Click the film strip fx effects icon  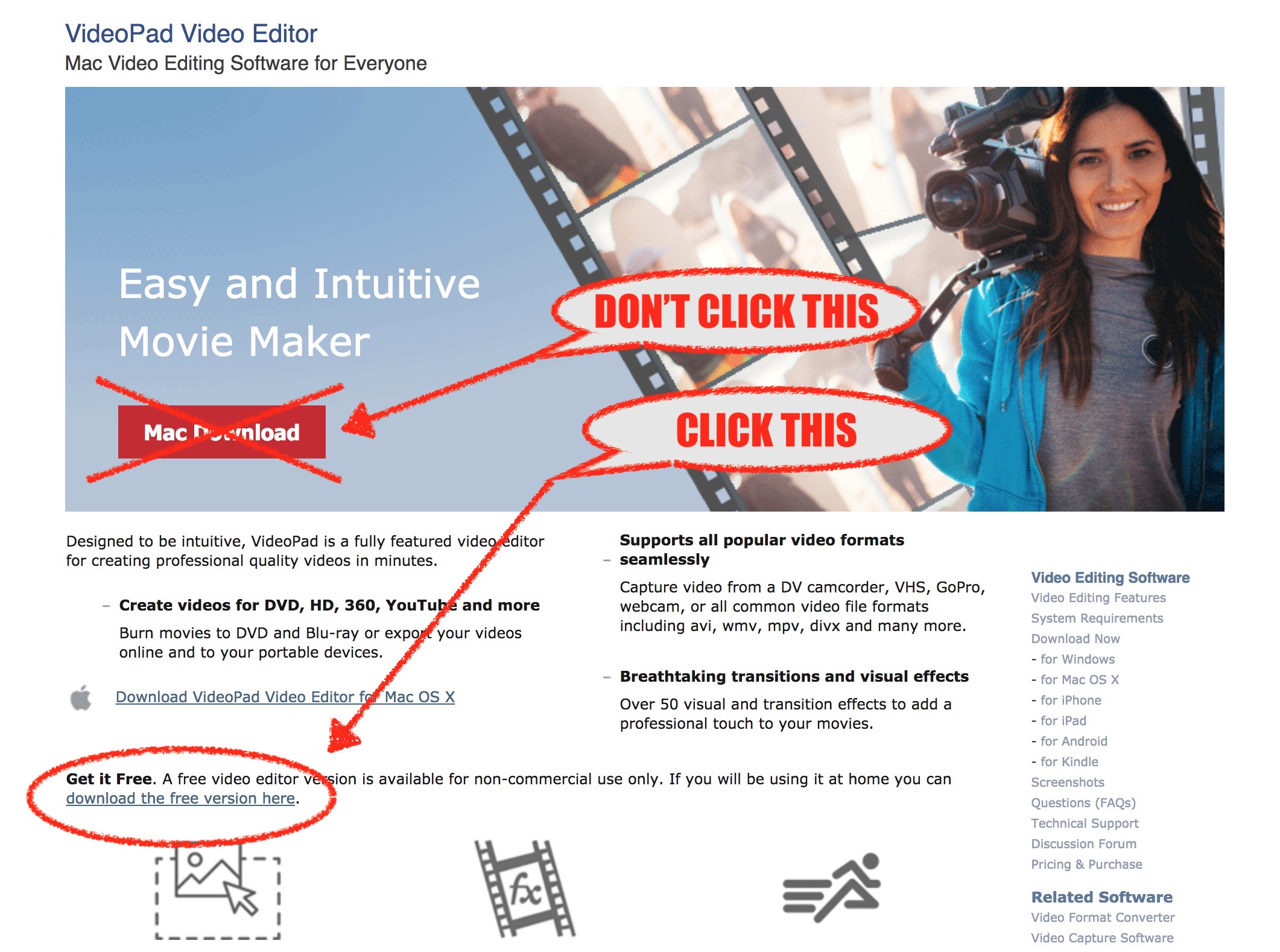click(x=525, y=889)
